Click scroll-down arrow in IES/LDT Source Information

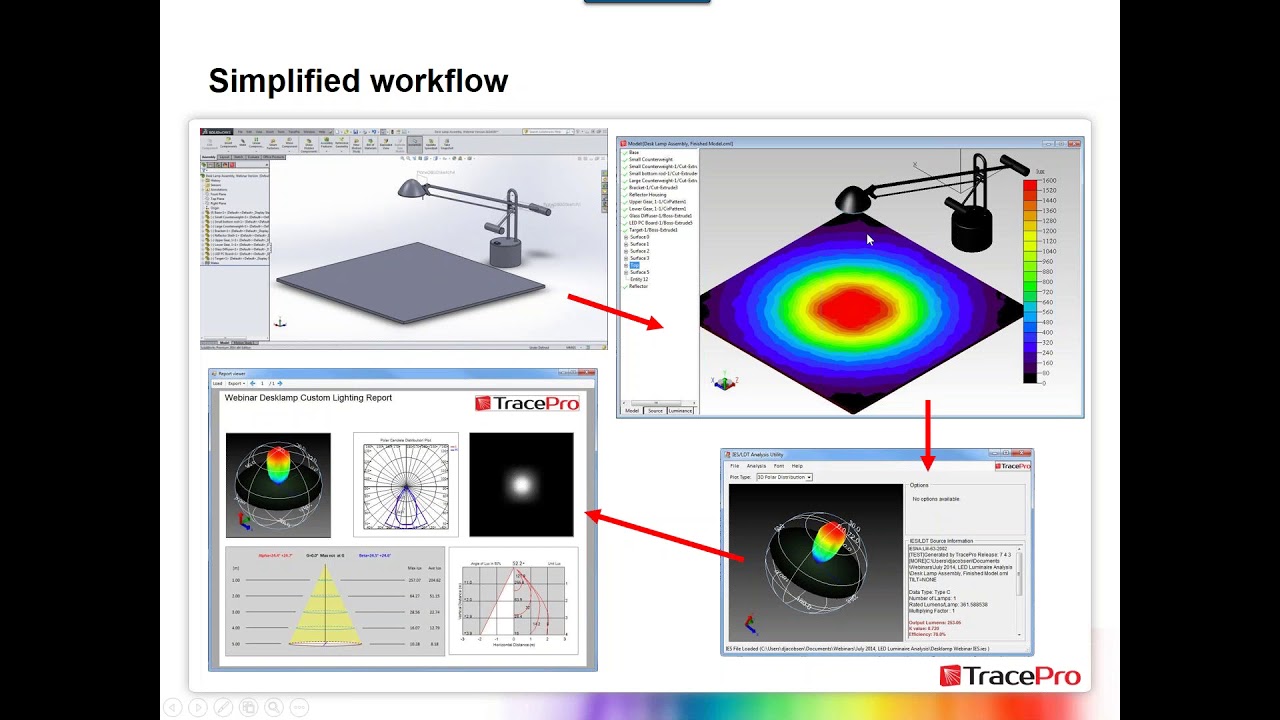click(x=1019, y=634)
